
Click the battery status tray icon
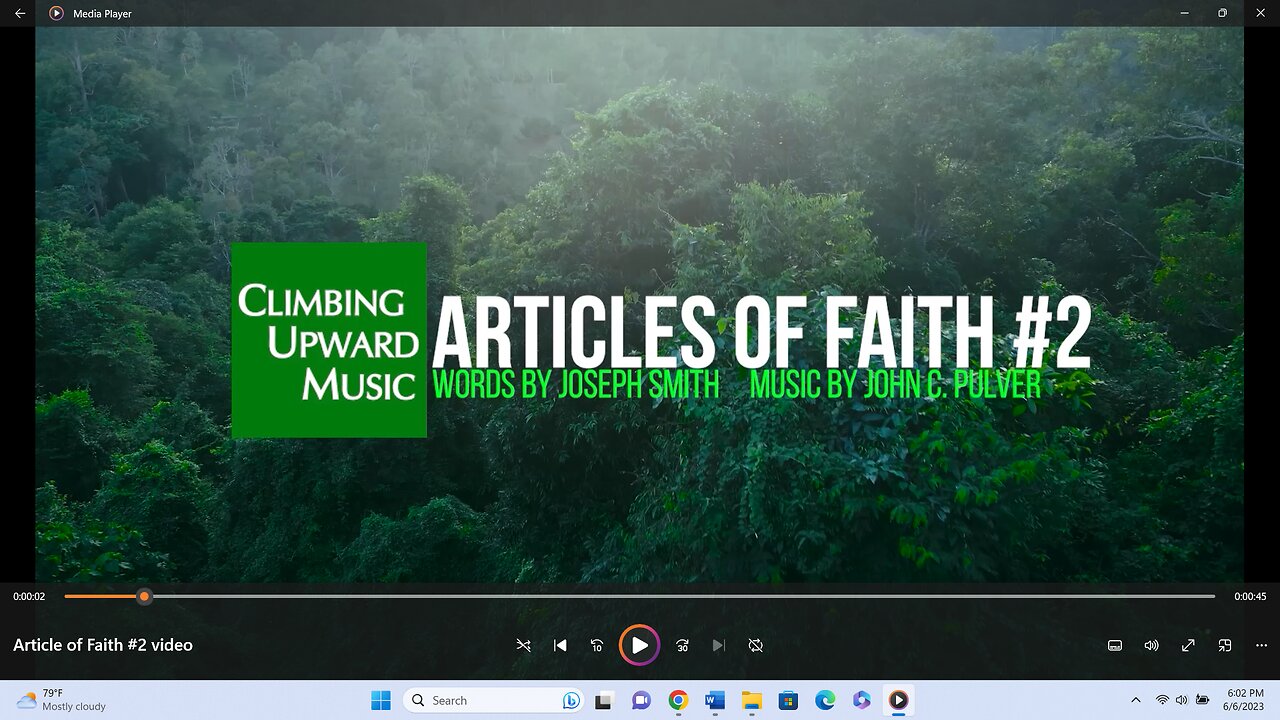click(1202, 700)
